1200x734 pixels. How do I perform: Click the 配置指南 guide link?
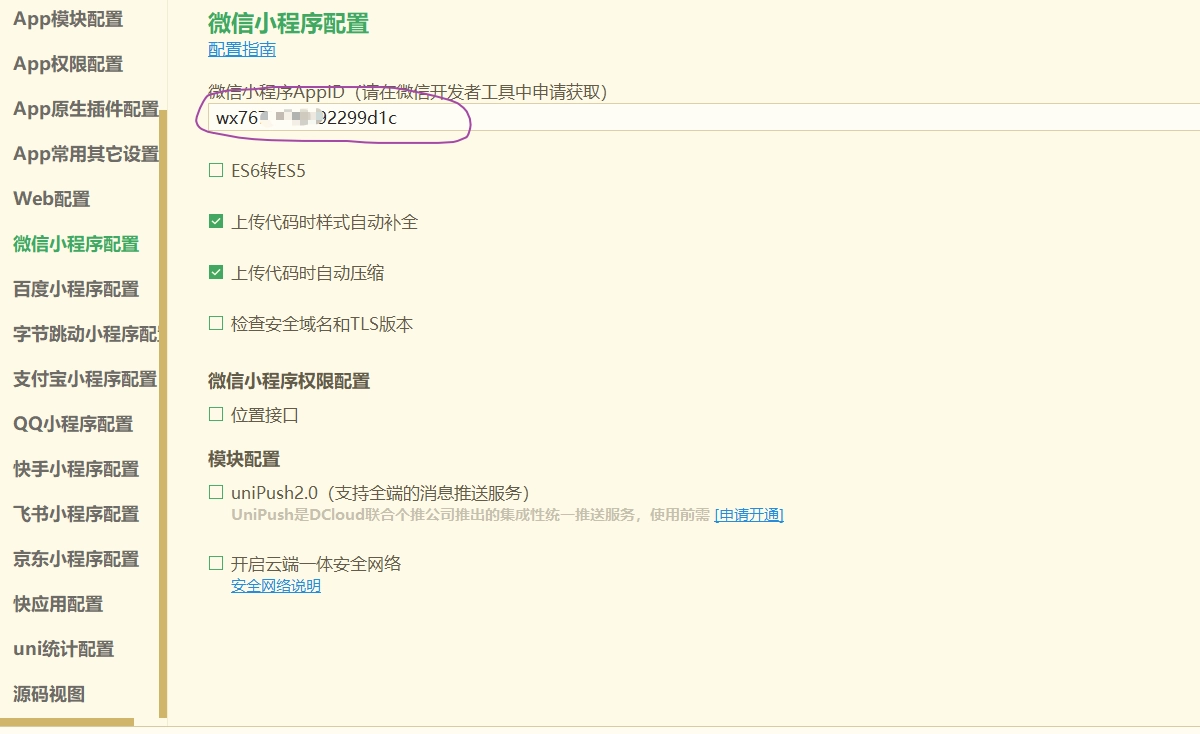point(242,49)
